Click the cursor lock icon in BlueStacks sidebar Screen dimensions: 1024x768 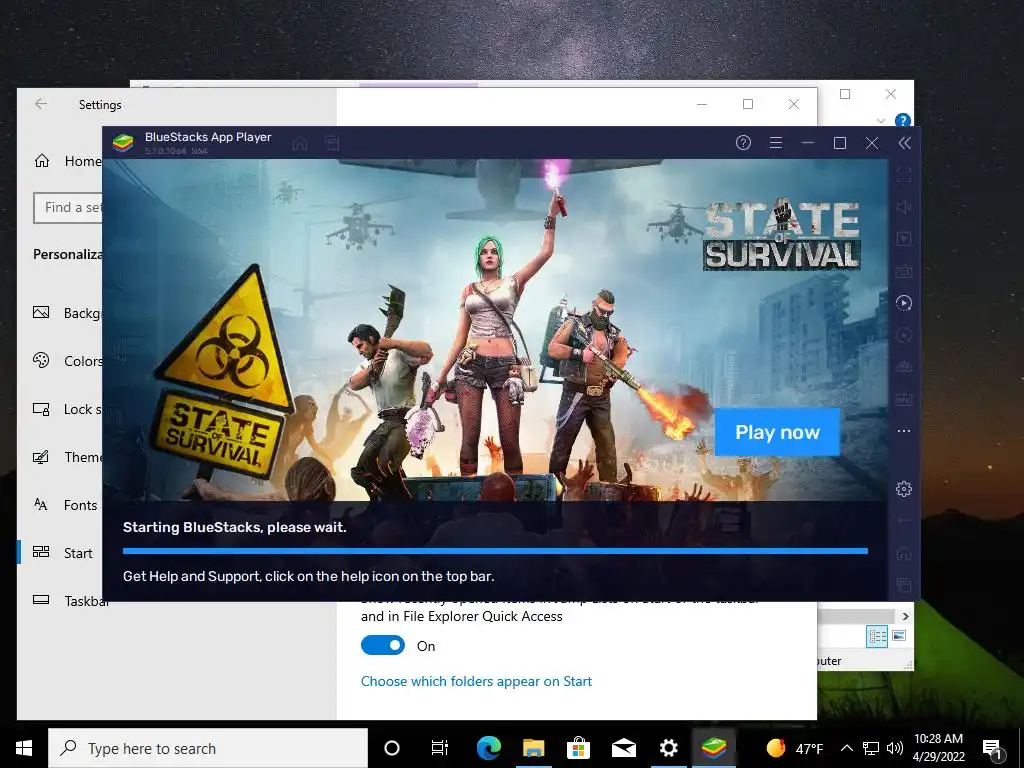[904, 239]
